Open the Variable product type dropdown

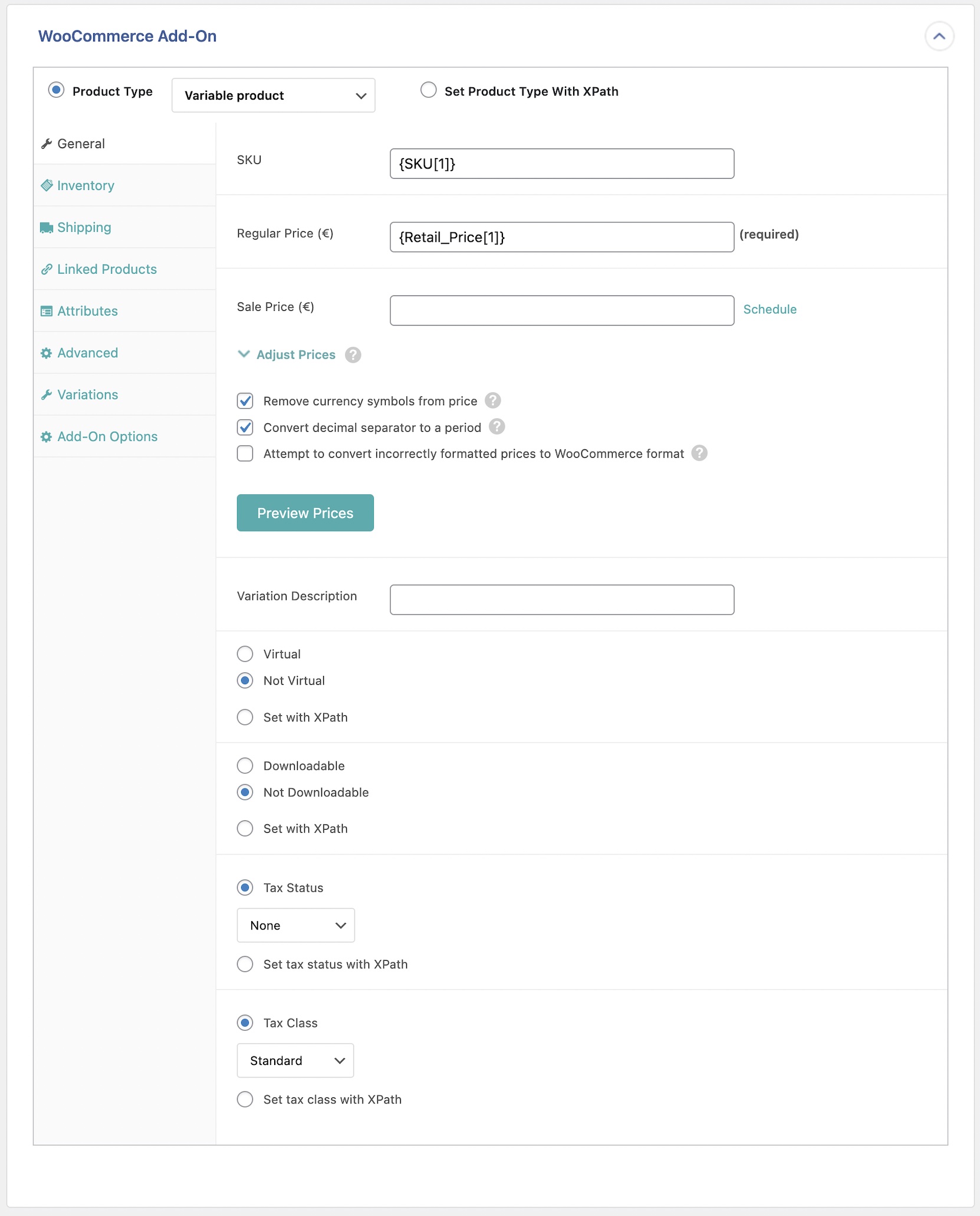[274, 96]
